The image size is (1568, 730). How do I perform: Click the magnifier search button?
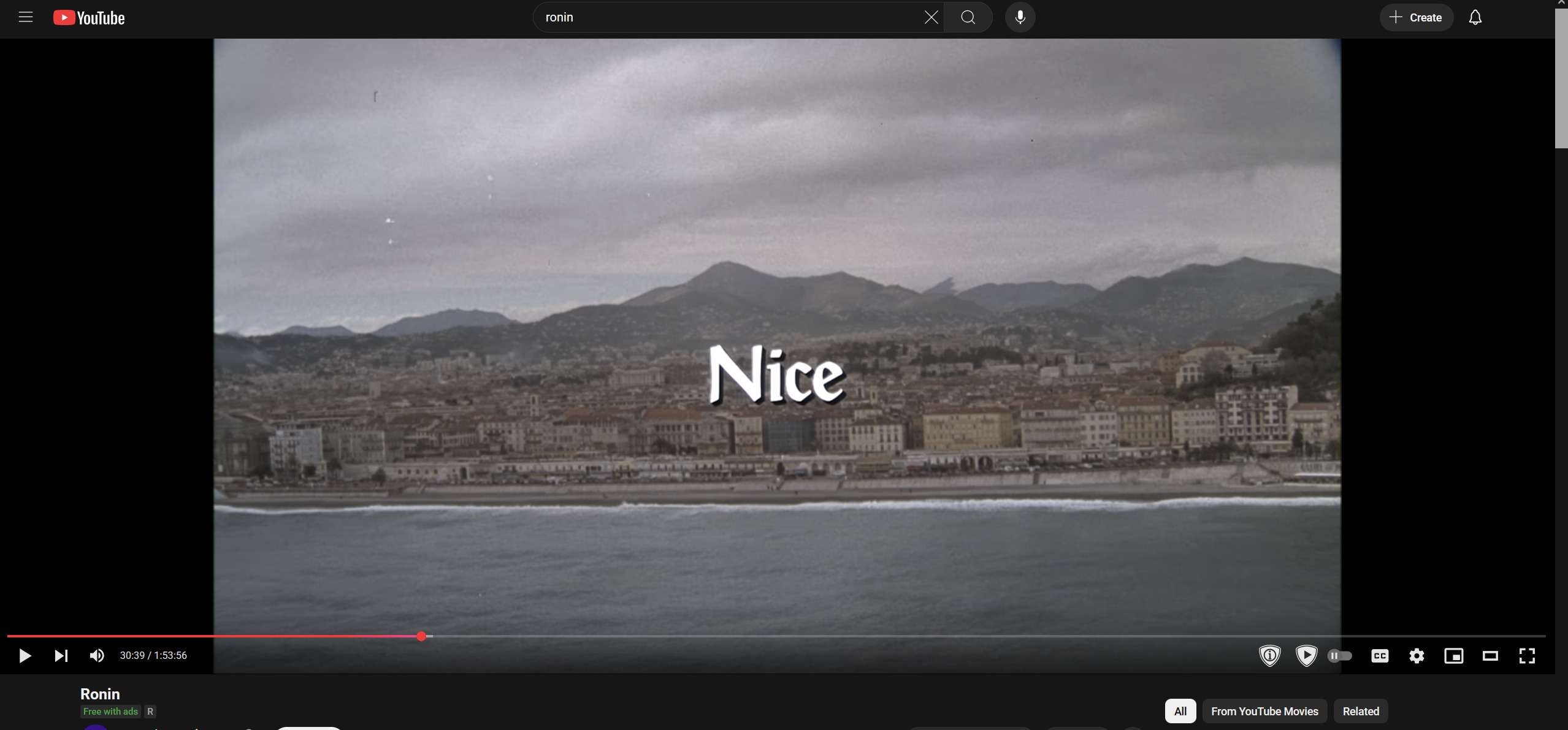pos(968,17)
